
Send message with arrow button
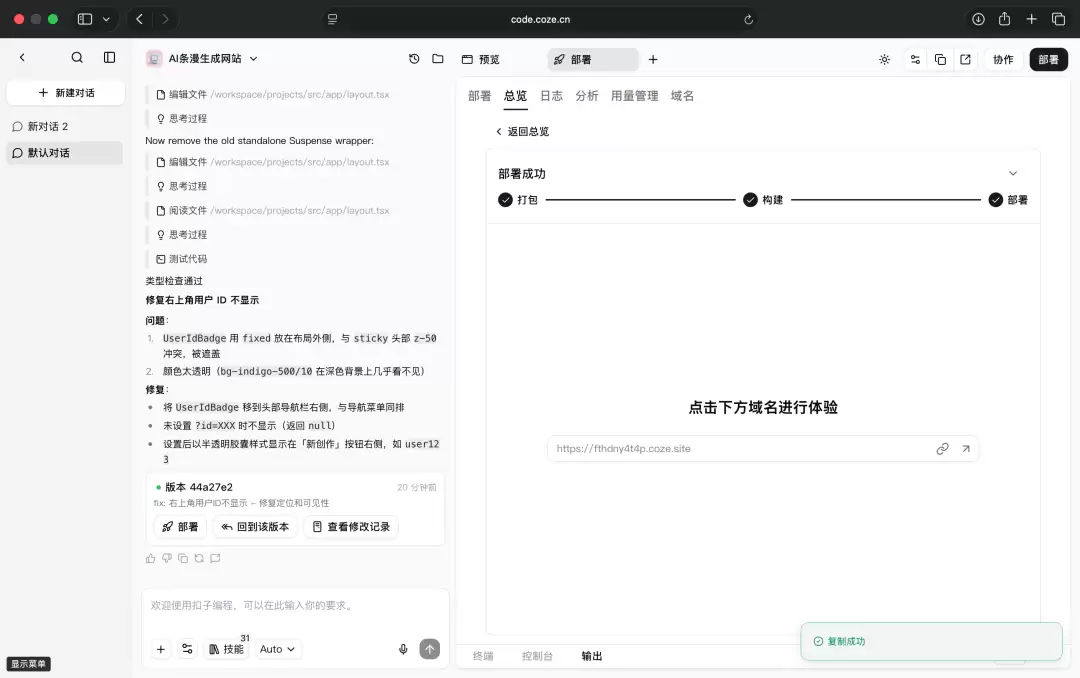[x=430, y=649]
